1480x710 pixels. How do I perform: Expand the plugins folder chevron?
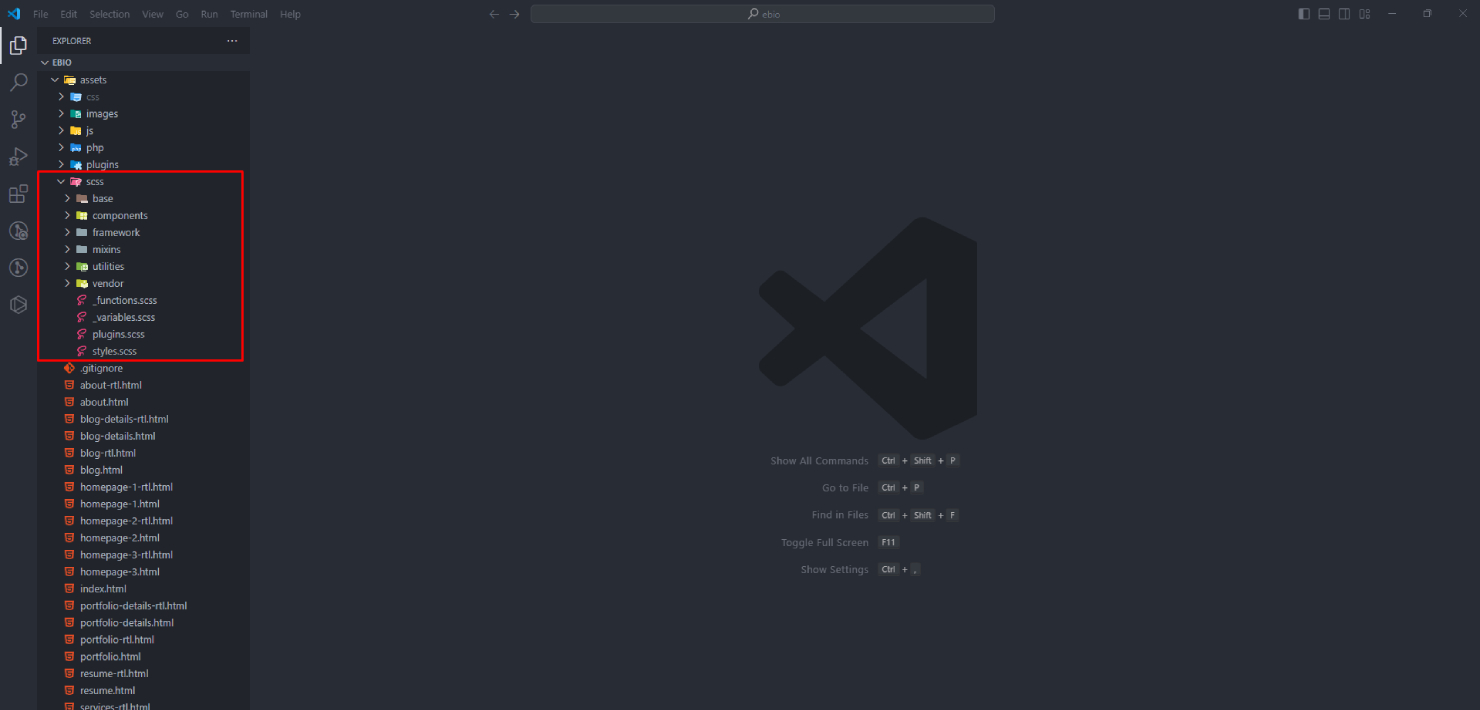61,165
